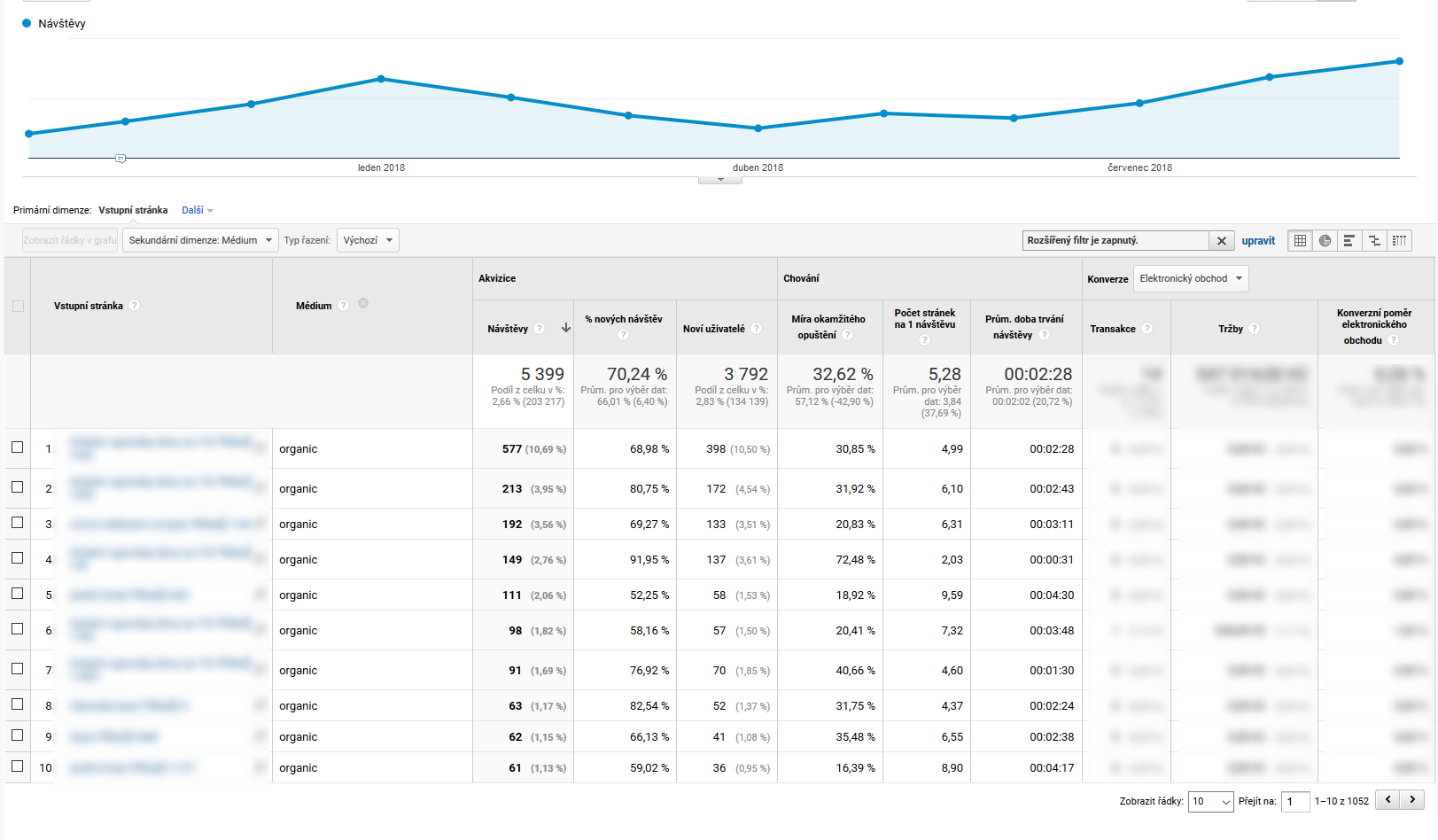Click the upravit filter link
This screenshot has height=840, width=1438.
point(1258,241)
